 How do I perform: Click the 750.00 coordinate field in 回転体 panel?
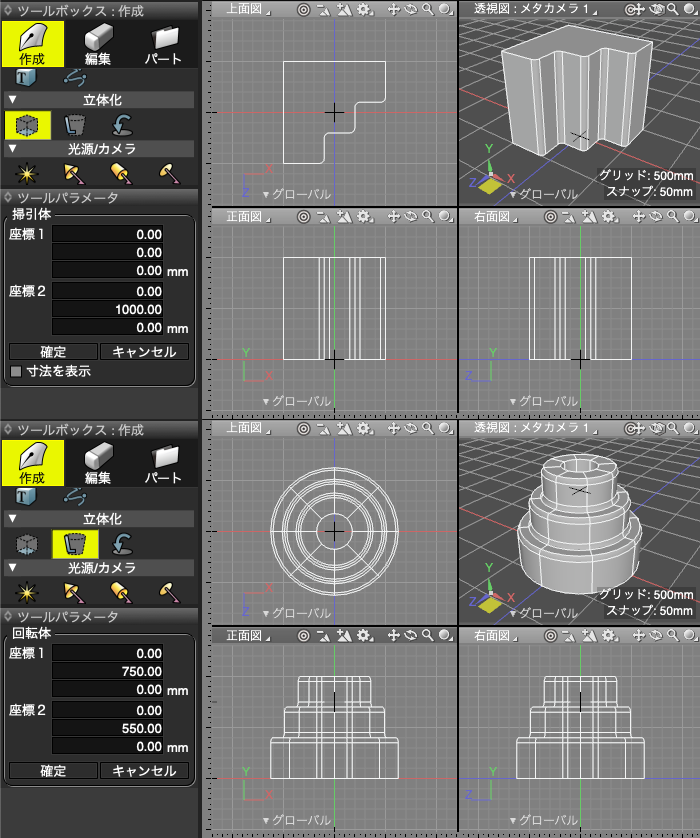(108, 671)
